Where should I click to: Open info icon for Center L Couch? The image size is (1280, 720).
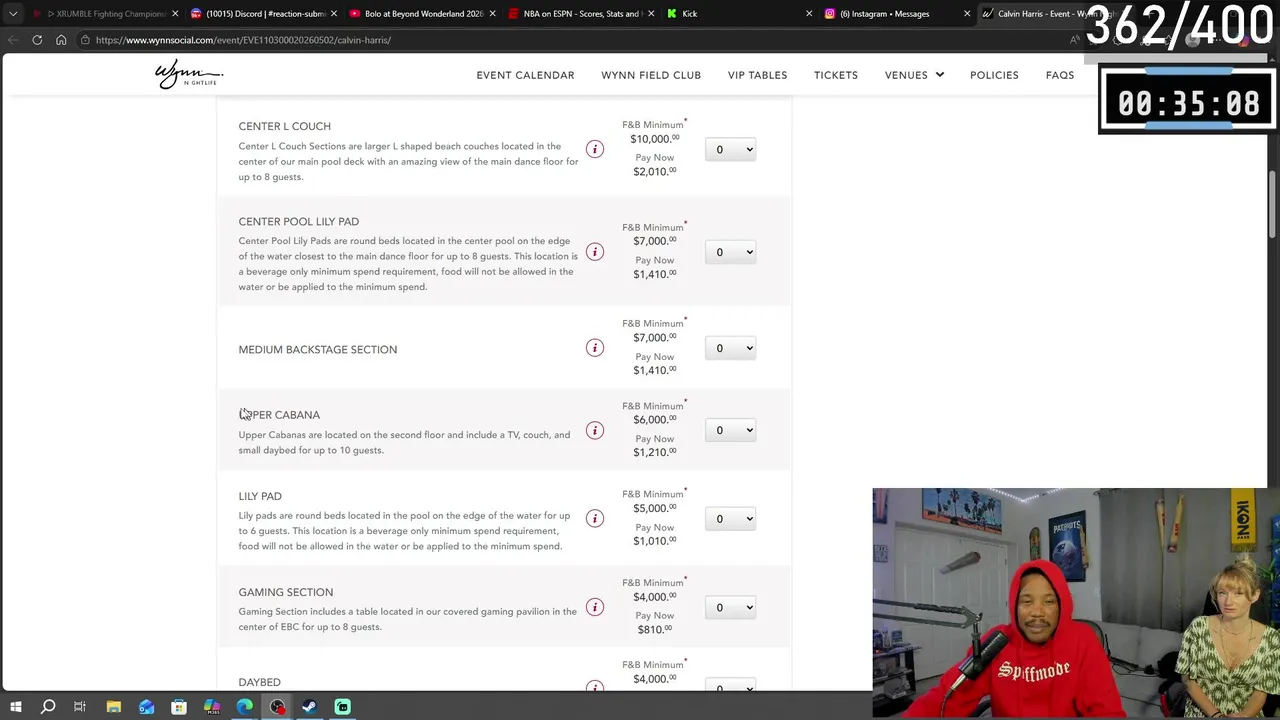595,149
